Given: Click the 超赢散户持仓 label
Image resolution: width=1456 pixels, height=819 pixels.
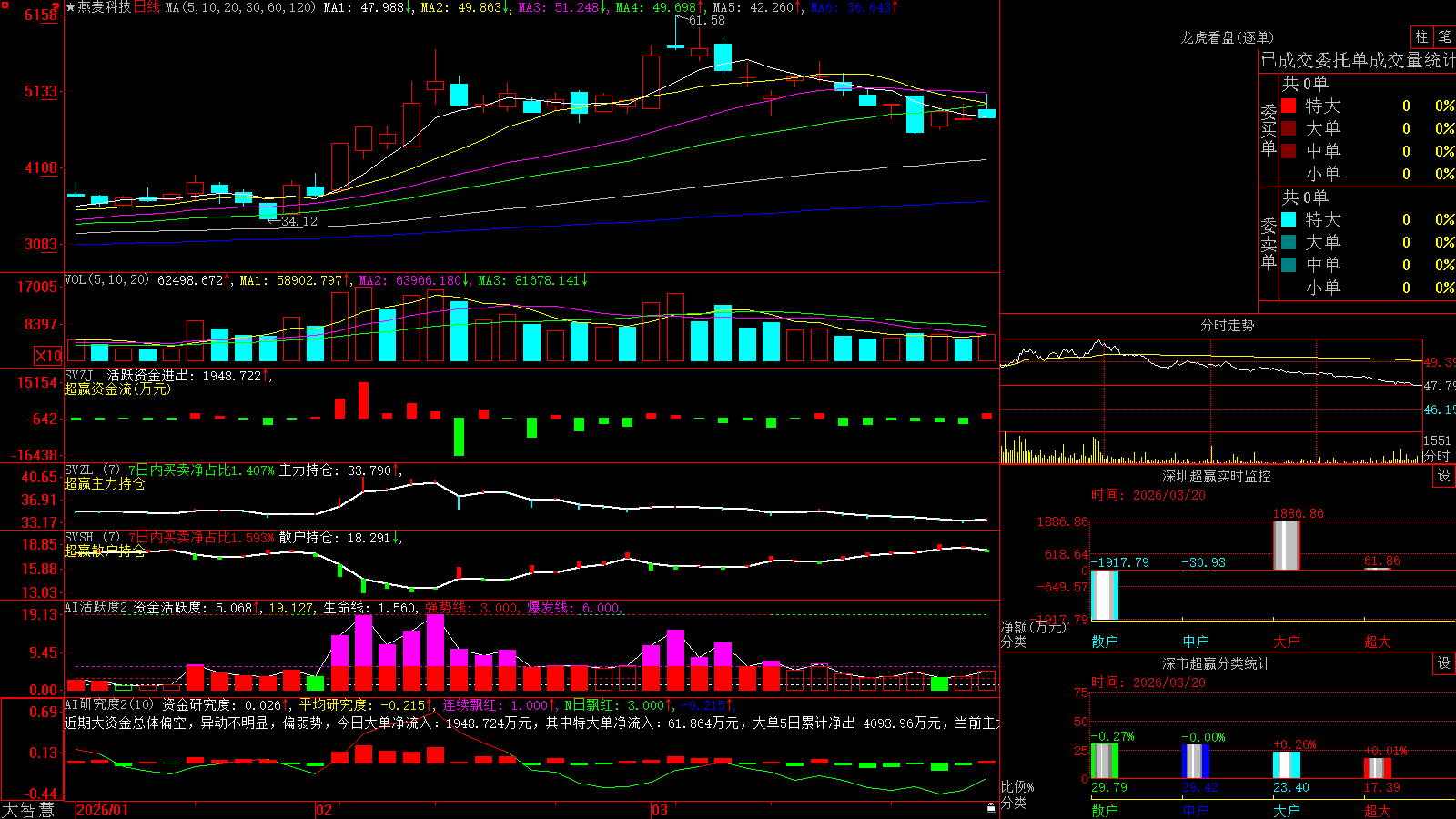Looking at the screenshot, I should coord(105,551).
